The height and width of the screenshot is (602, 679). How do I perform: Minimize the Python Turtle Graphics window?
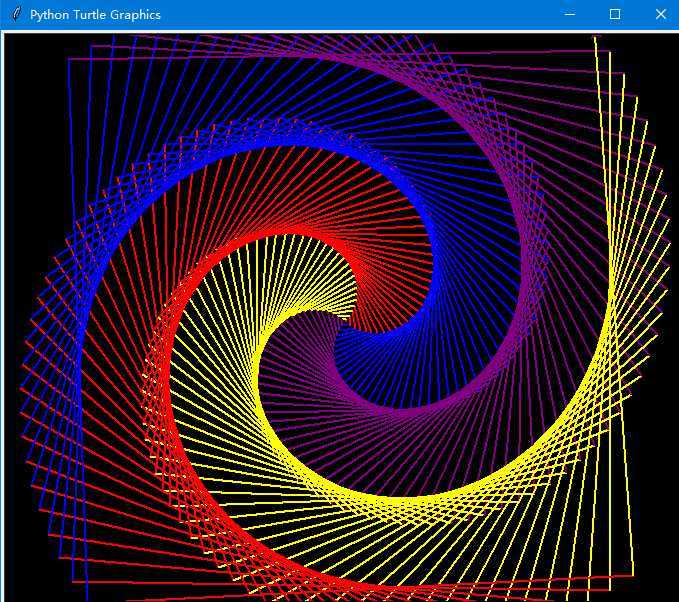[570, 14]
